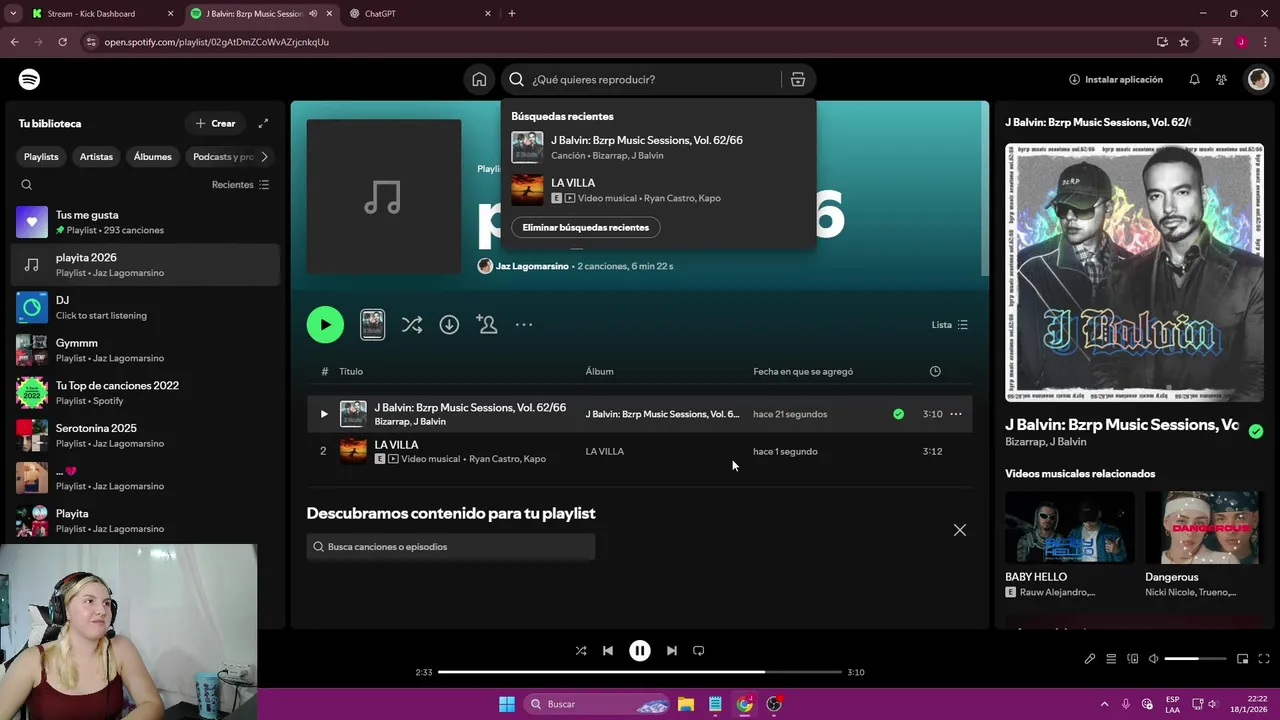Viewport: 1280px width, 720px height.
Task: Open Windows Start menu
Action: pos(507,704)
